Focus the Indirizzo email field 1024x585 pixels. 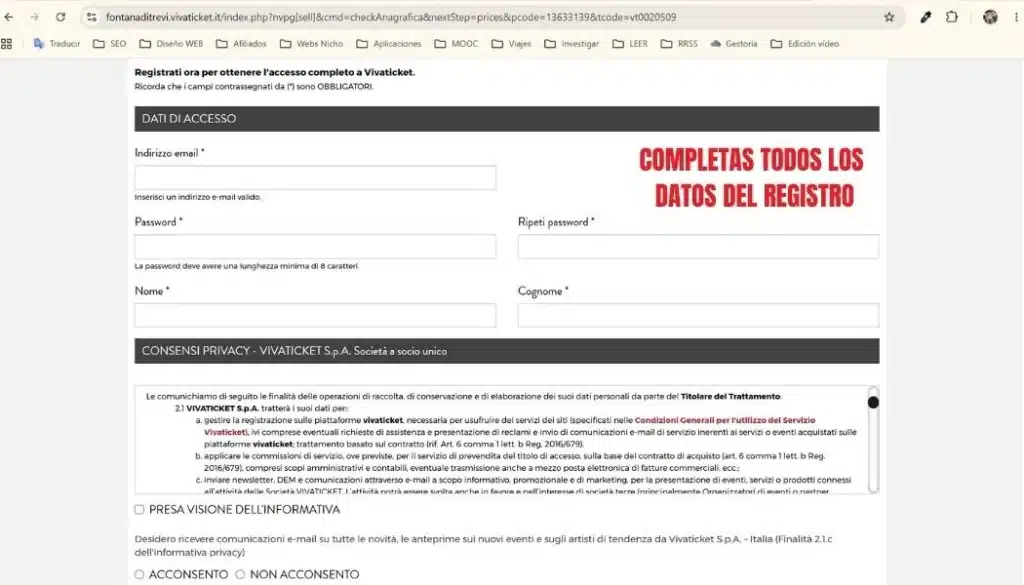(315, 178)
